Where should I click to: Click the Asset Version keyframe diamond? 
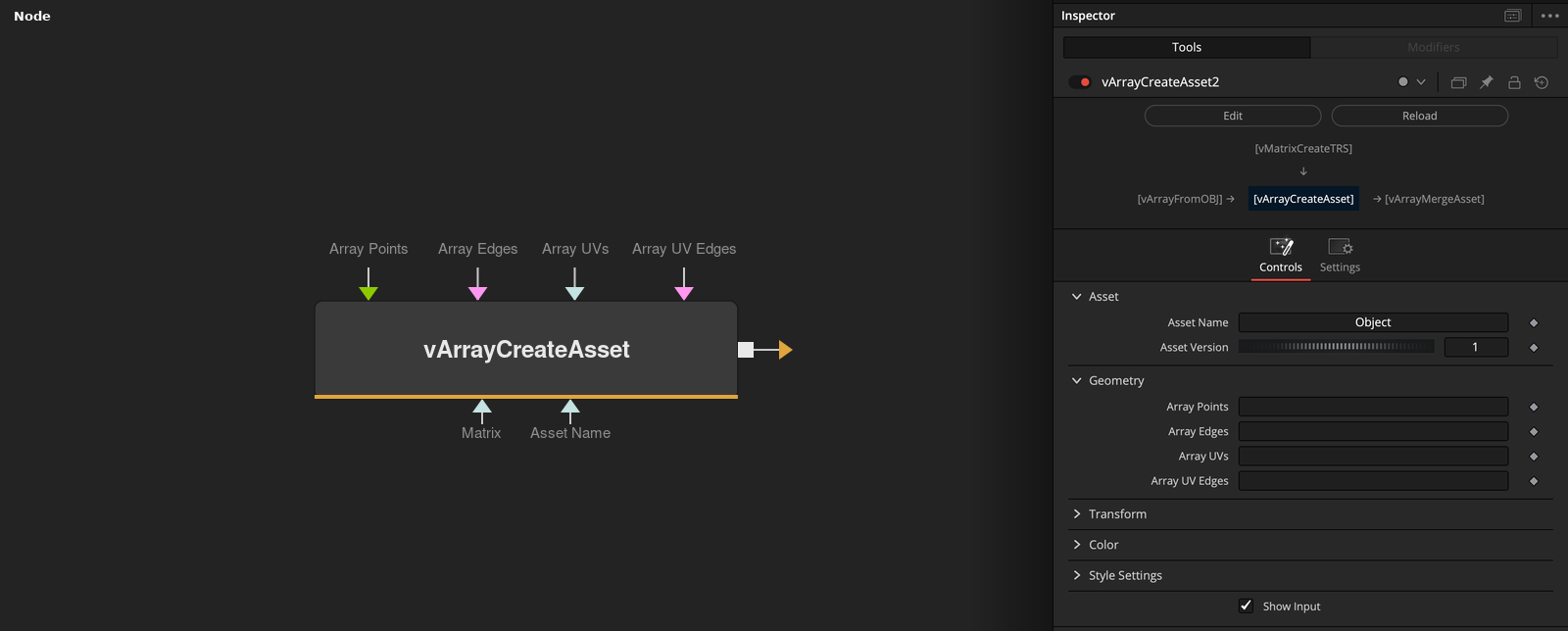(1534, 347)
